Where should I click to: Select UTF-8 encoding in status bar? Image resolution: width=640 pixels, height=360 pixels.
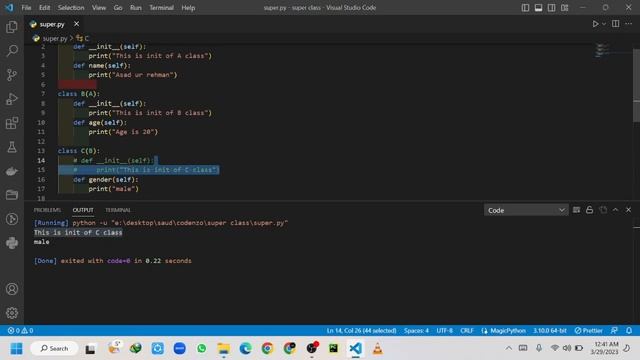444,330
